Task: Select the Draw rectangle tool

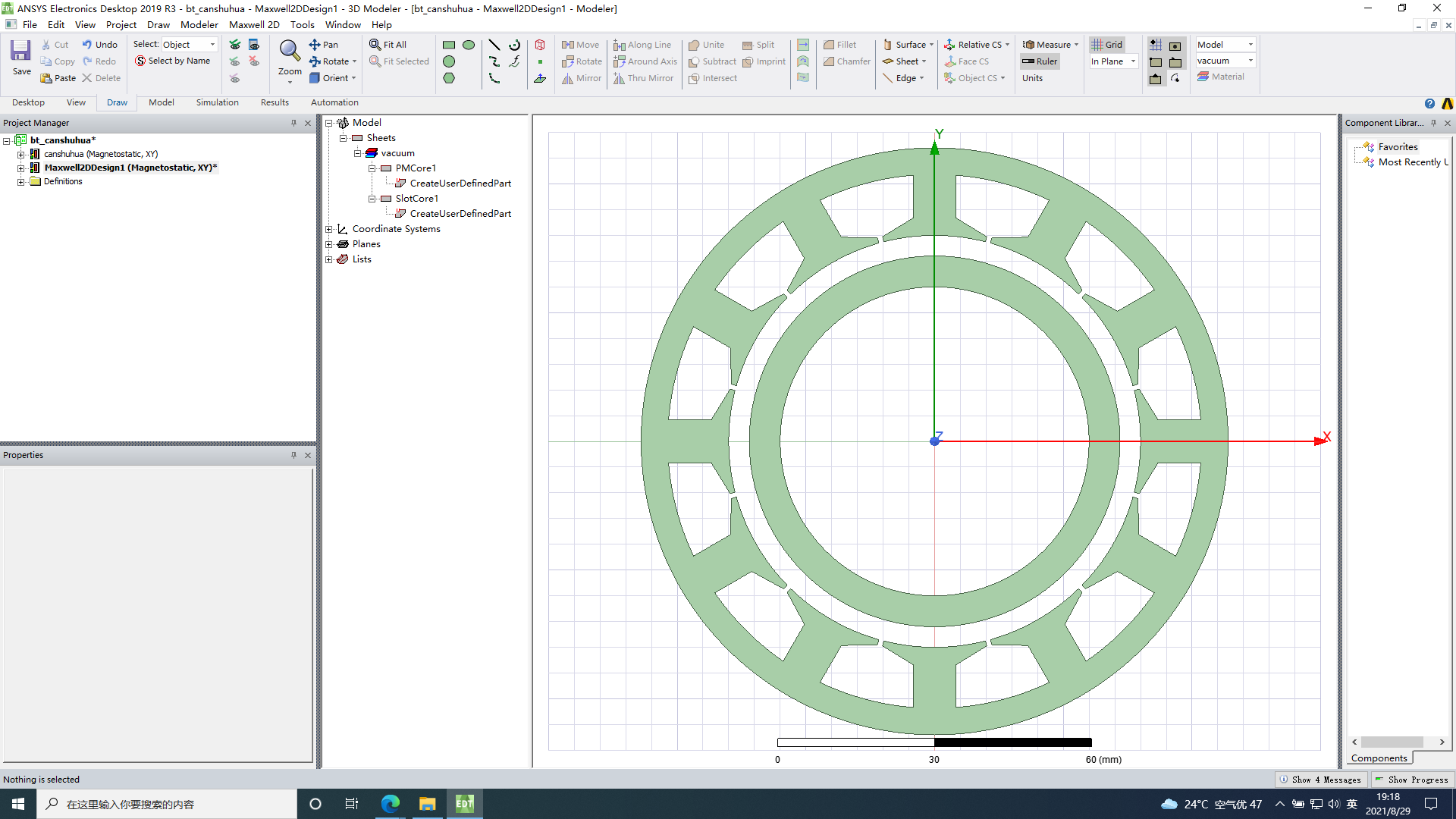Action: (x=449, y=45)
